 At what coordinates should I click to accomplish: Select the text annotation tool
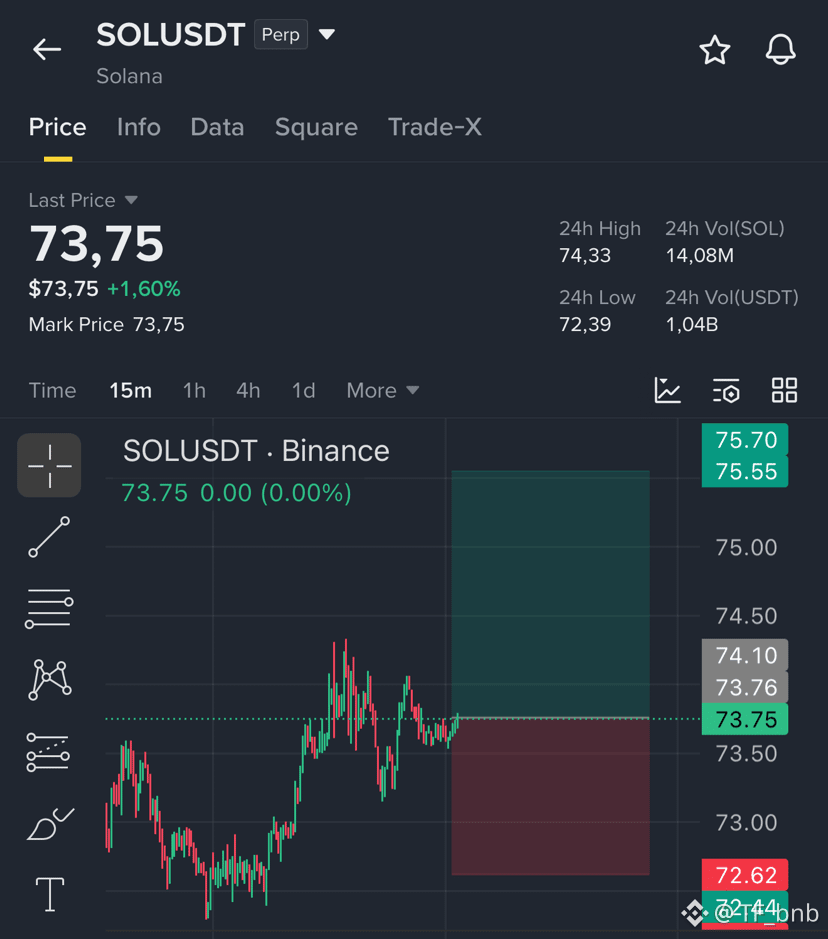[x=50, y=895]
